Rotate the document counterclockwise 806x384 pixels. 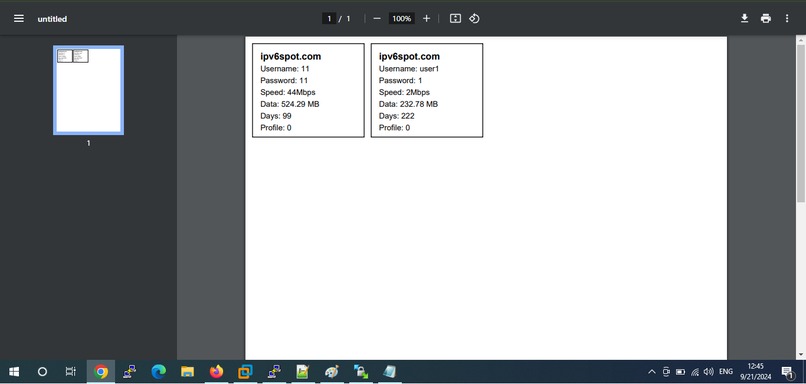474,19
